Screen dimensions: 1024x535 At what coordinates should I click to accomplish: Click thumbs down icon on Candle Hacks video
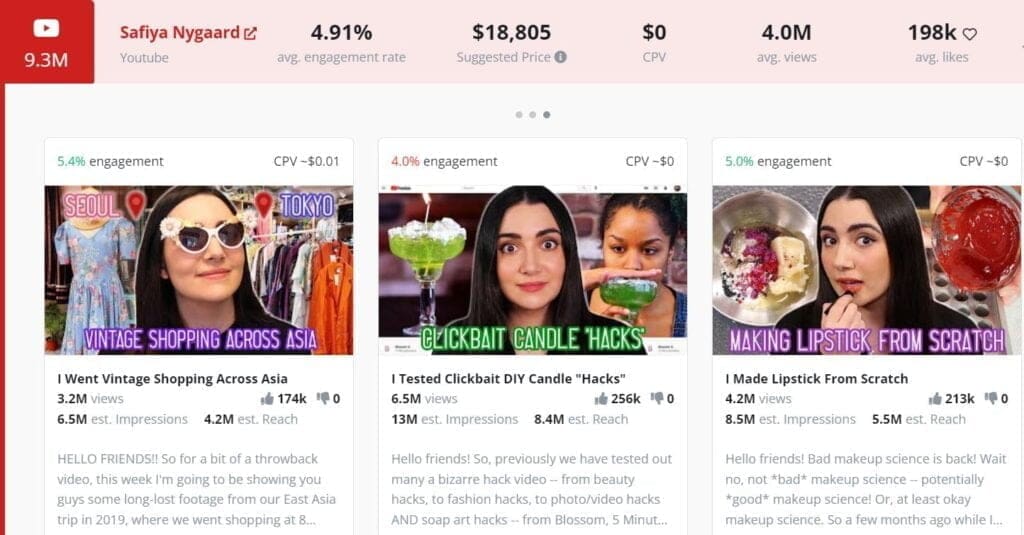tap(658, 398)
